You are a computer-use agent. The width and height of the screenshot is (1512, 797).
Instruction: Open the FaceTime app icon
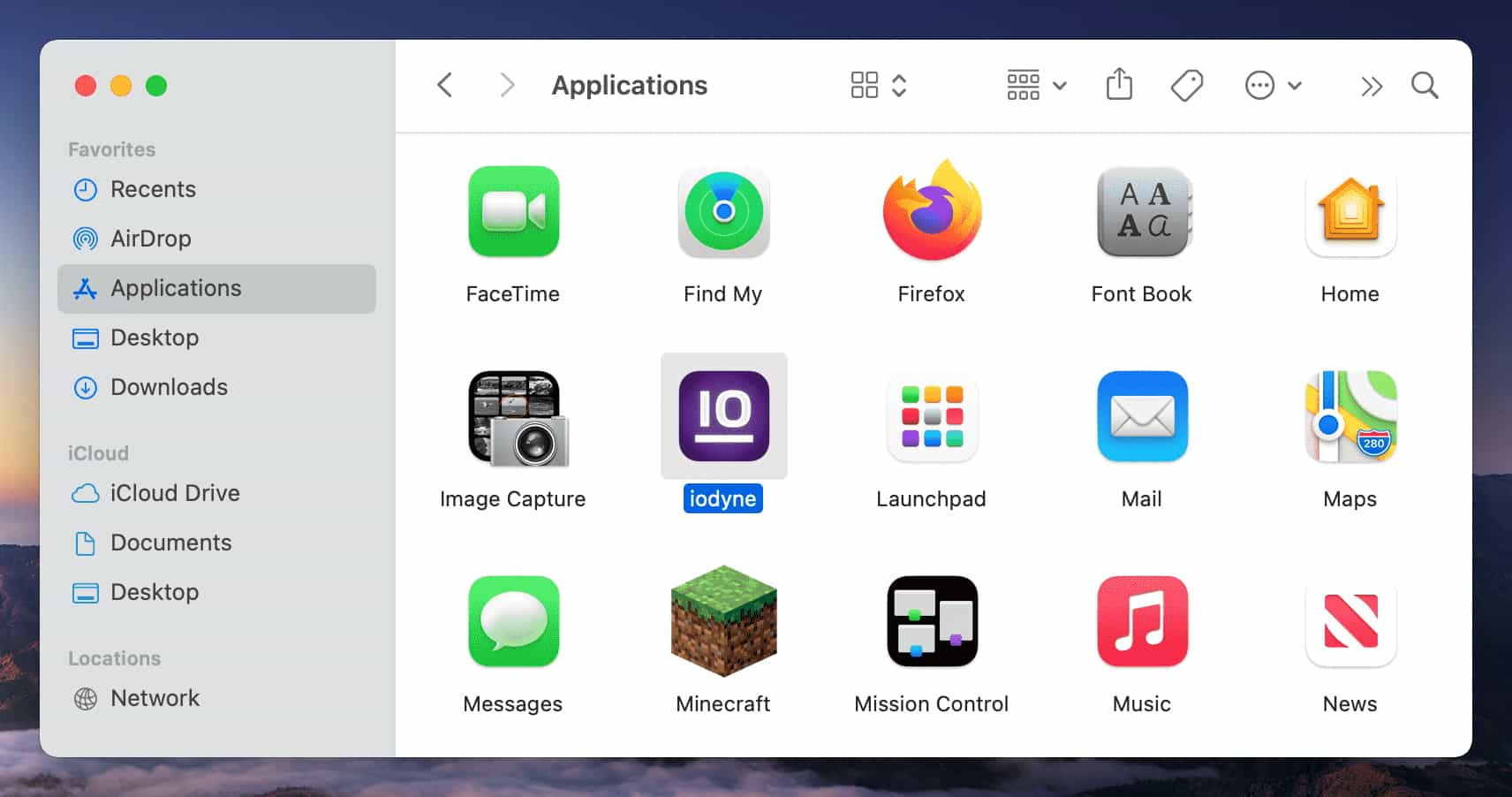tap(513, 212)
